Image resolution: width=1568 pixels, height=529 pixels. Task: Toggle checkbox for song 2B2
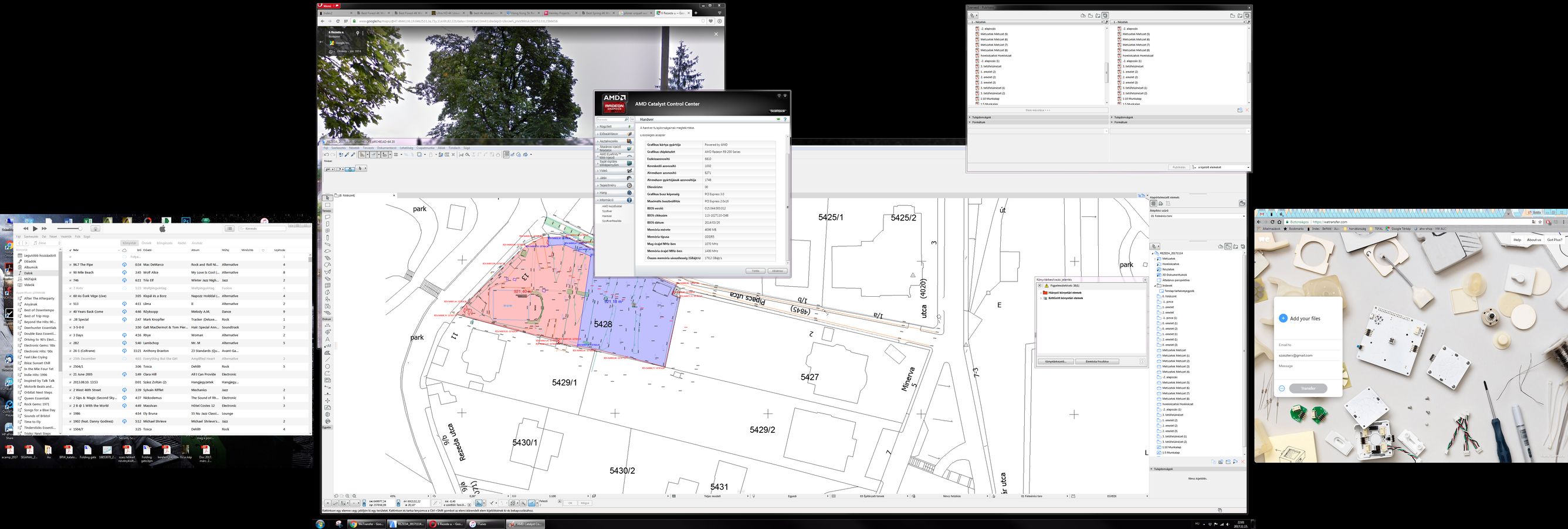[70, 343]
